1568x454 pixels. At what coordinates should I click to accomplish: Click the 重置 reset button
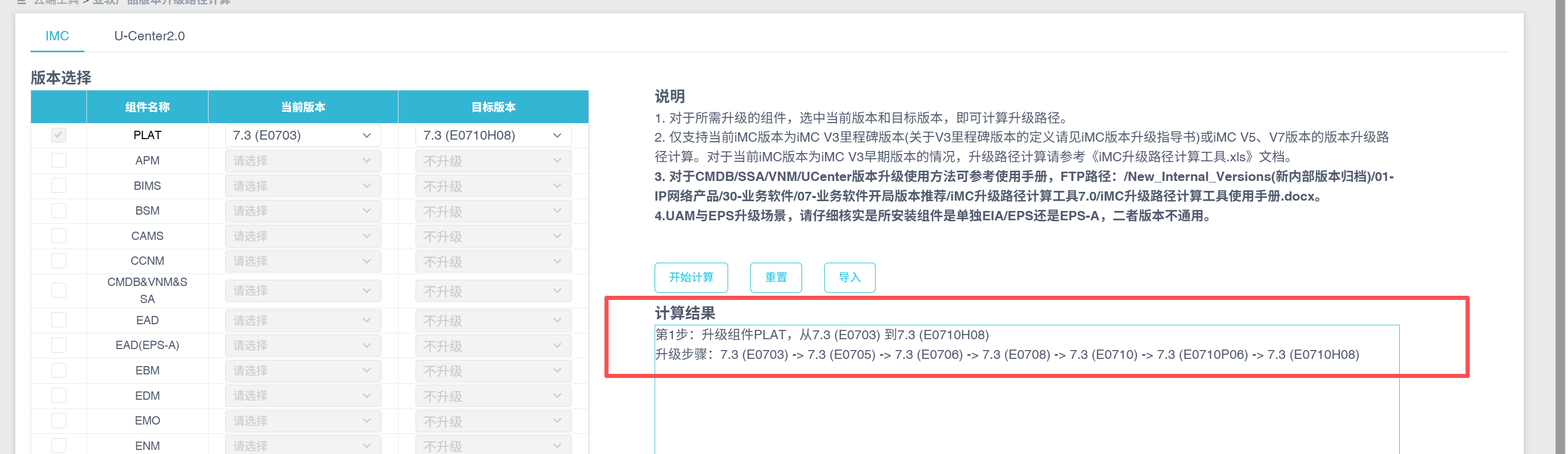pyautogui.click(x=776, y=278)
